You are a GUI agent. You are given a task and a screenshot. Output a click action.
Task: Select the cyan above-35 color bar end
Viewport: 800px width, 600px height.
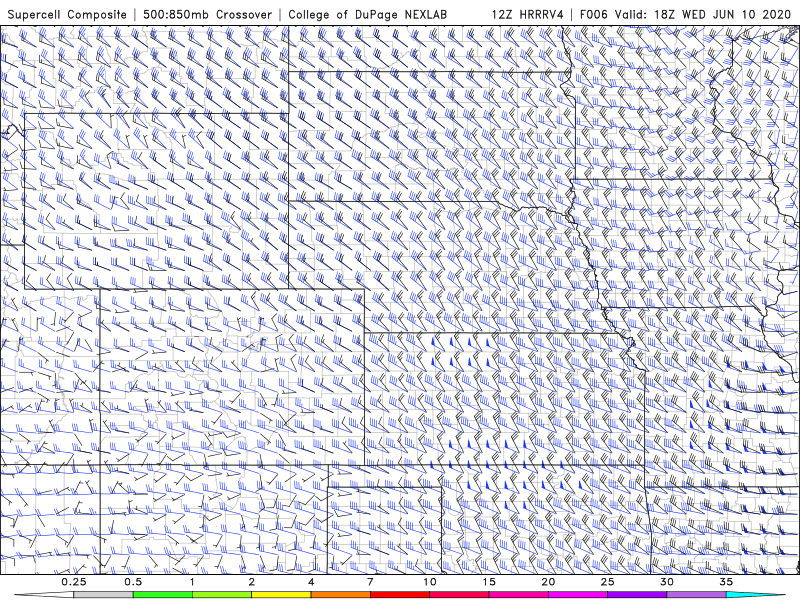click(754, 595)
